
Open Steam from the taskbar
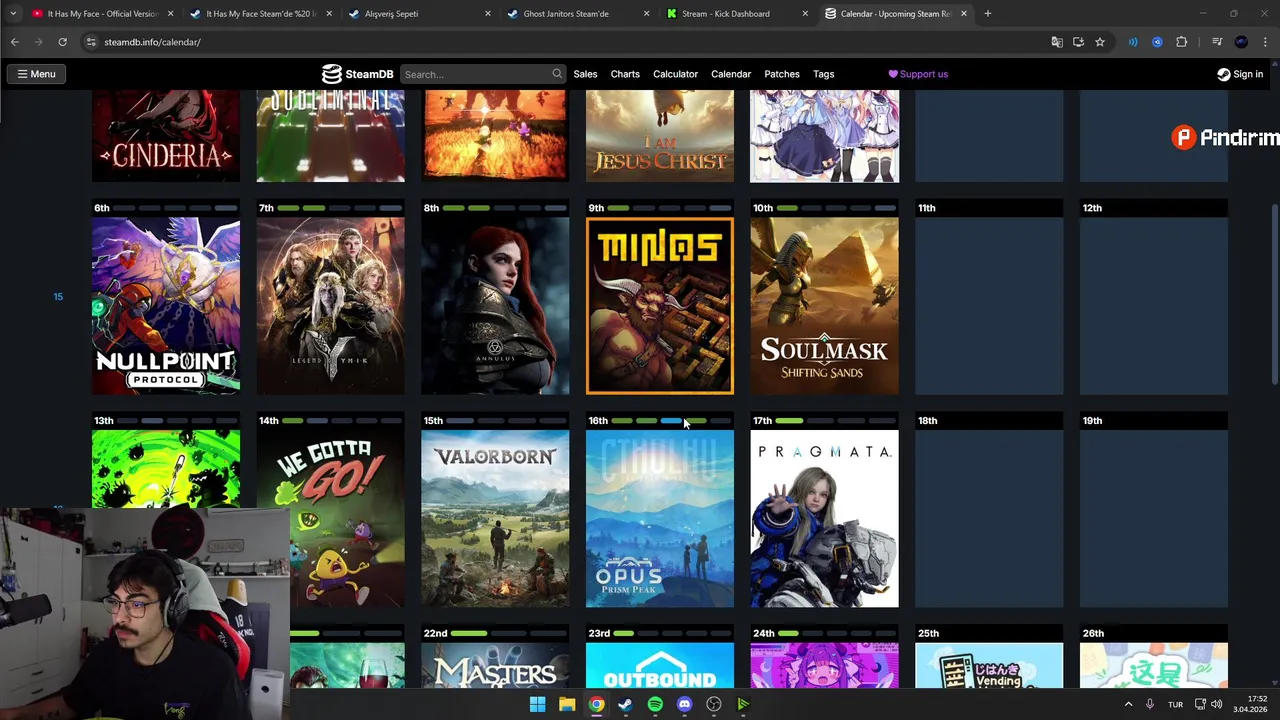click(625, 704)
